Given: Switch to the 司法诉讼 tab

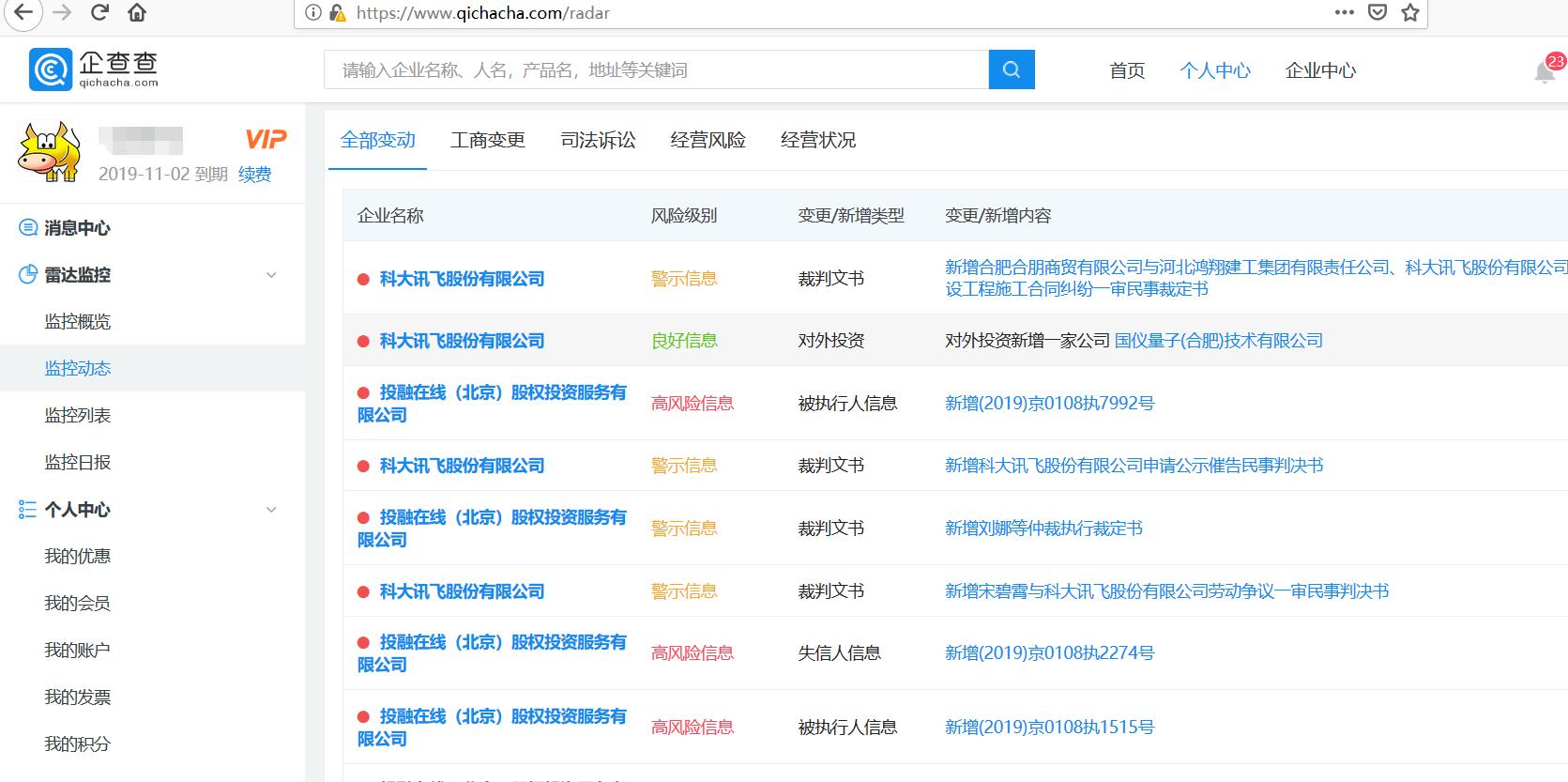Looking at the screenshot, I should point(598,140).
